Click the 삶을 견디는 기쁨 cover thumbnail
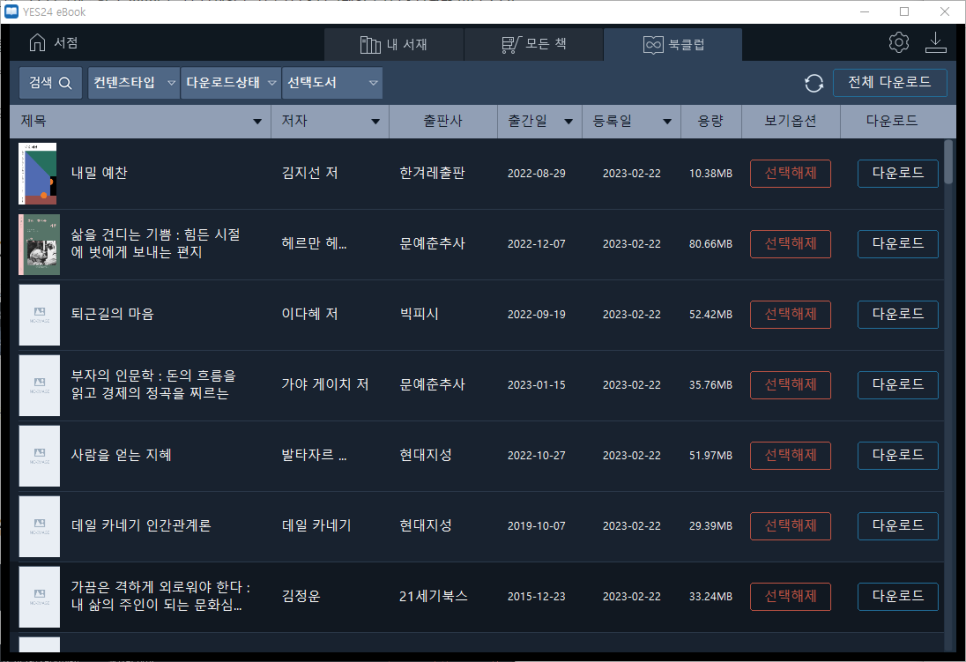 [x=39, y=244]
